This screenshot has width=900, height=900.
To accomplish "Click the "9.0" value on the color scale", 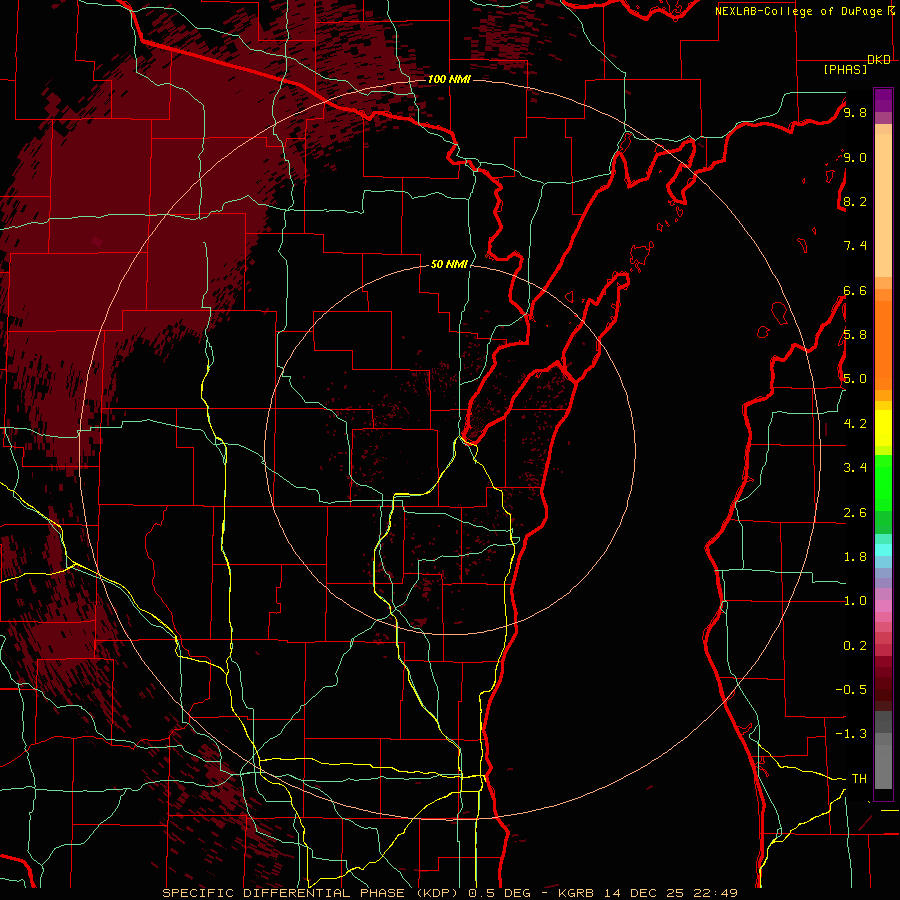I will click(x=855, y=157).
